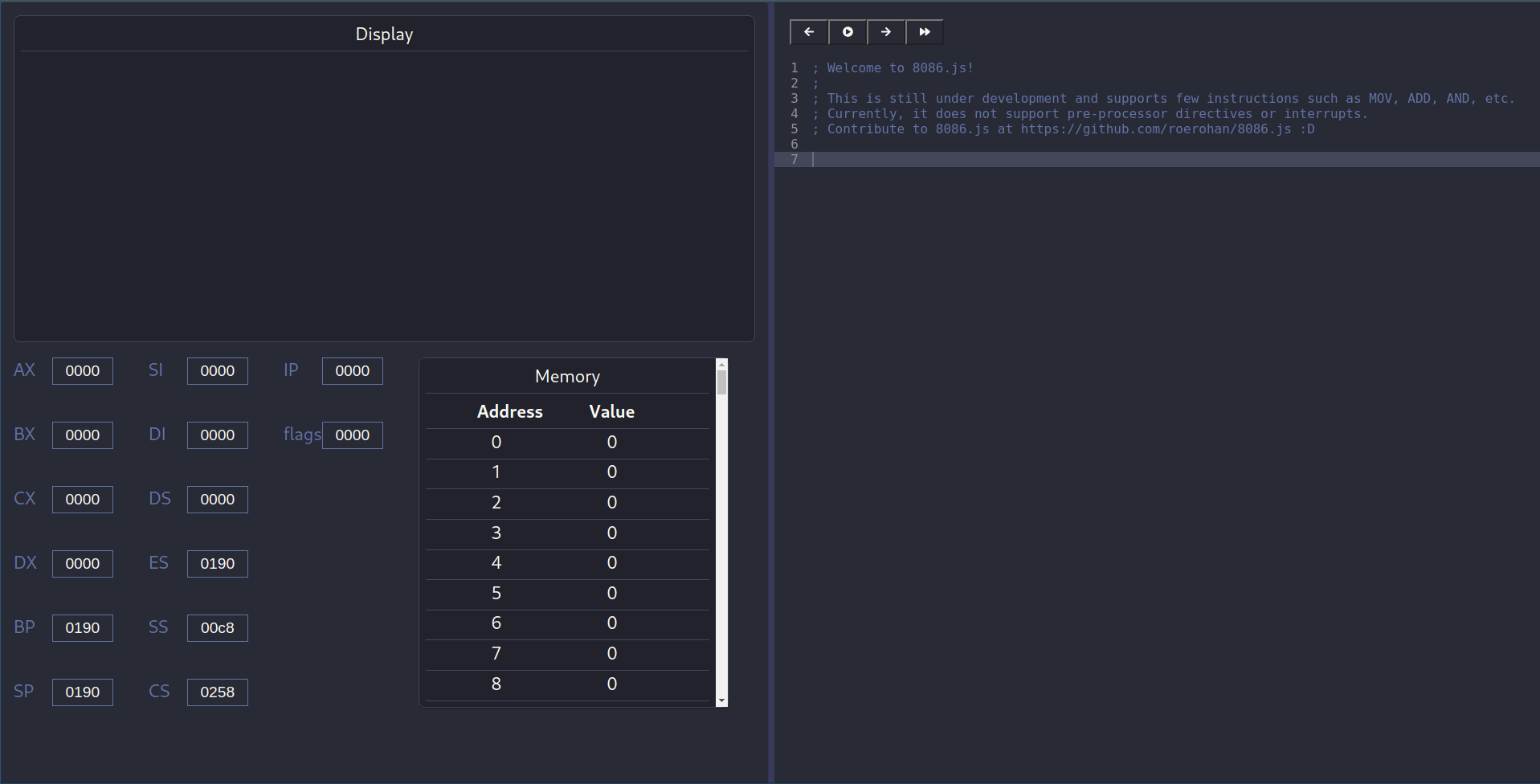This screenshot has height=784, width=1540.
Task: Click the 'Welcome to 8086.js!' comment line
Action: pyautogui.click(x=893, y=68)
